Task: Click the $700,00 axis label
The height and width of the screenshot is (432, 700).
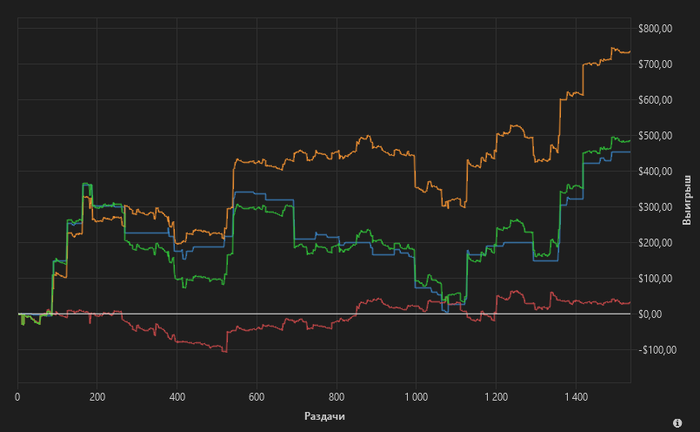Action: pyautogui.click(x=655, y=64)
